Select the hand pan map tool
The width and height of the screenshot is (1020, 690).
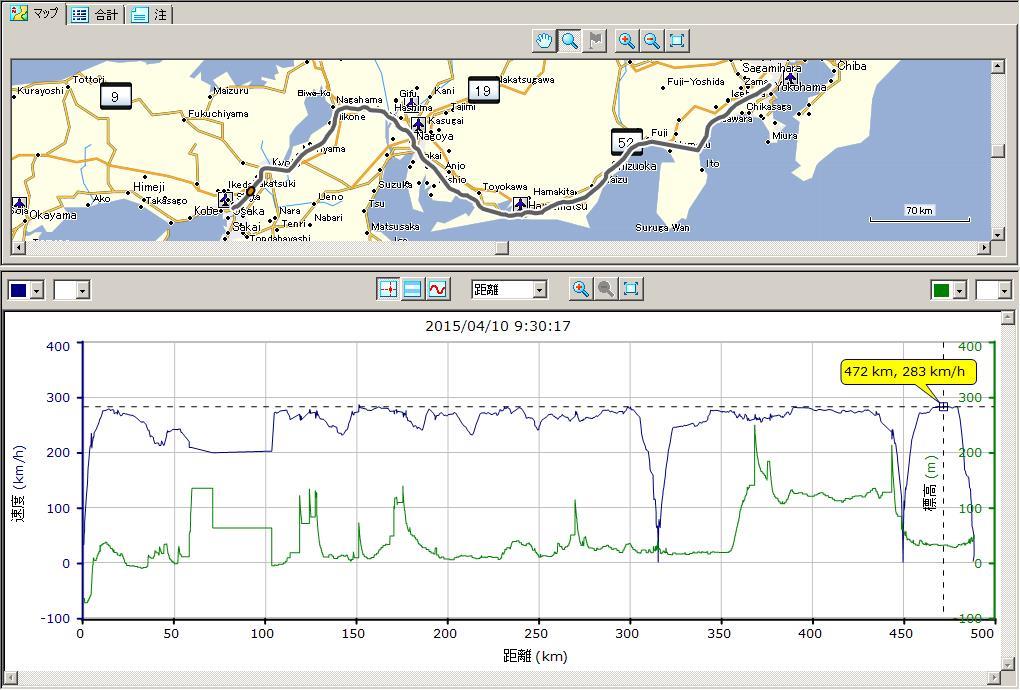point(544,41)
